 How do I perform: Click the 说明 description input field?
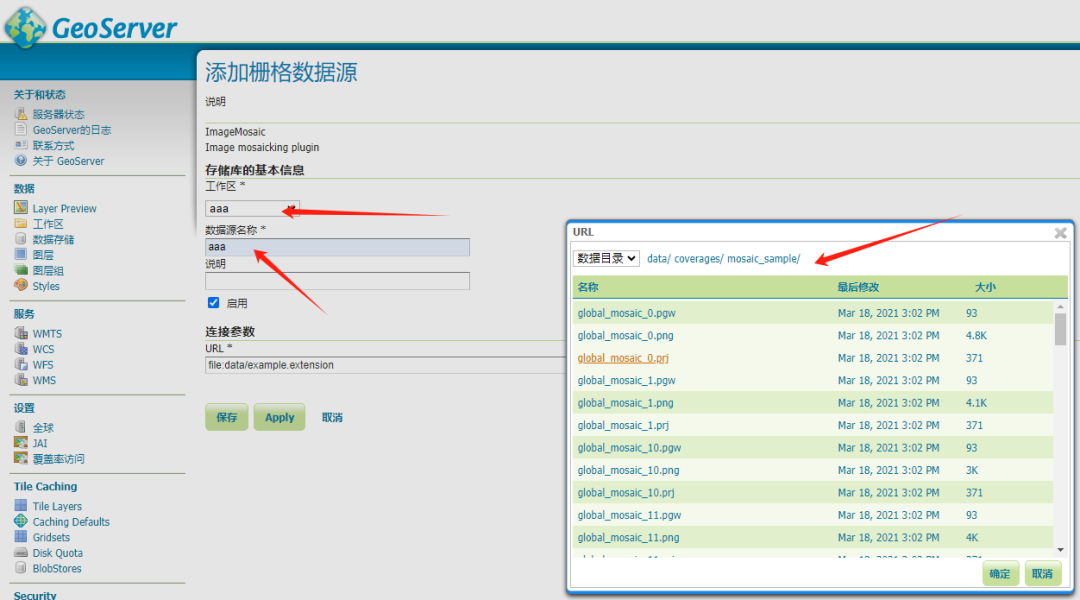point(338,280)
